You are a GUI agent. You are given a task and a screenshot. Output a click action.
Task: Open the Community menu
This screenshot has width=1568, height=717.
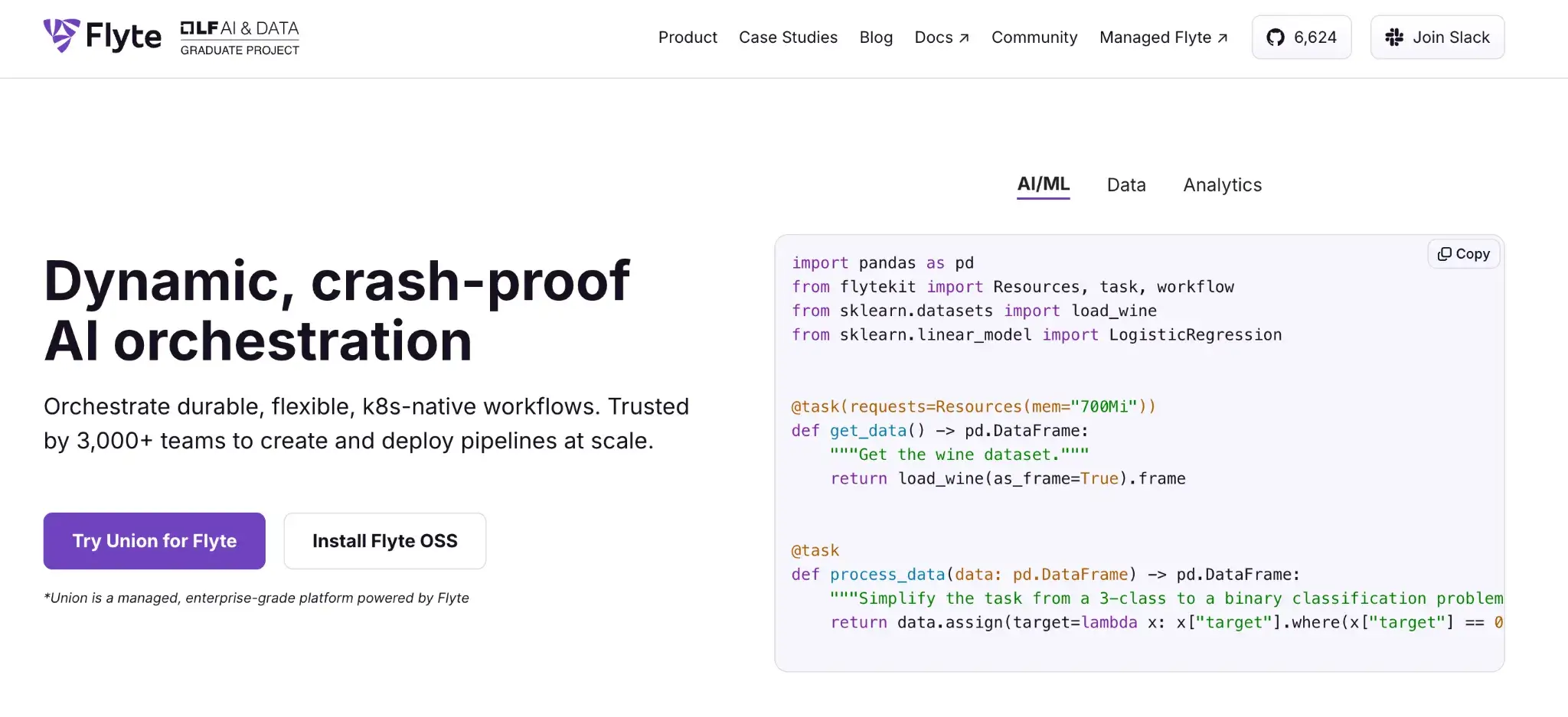pyautogui.click(x=1034, y=37)
